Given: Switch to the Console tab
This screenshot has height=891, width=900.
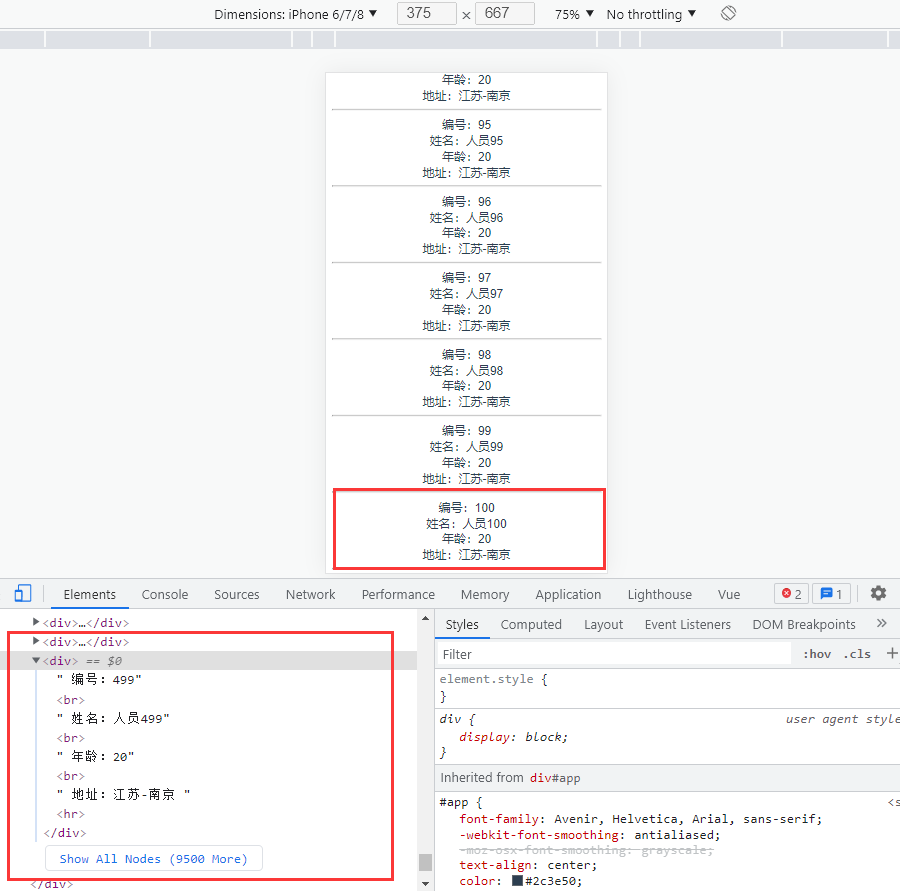Looking at the screenshot, I should [x=165, y=594].
